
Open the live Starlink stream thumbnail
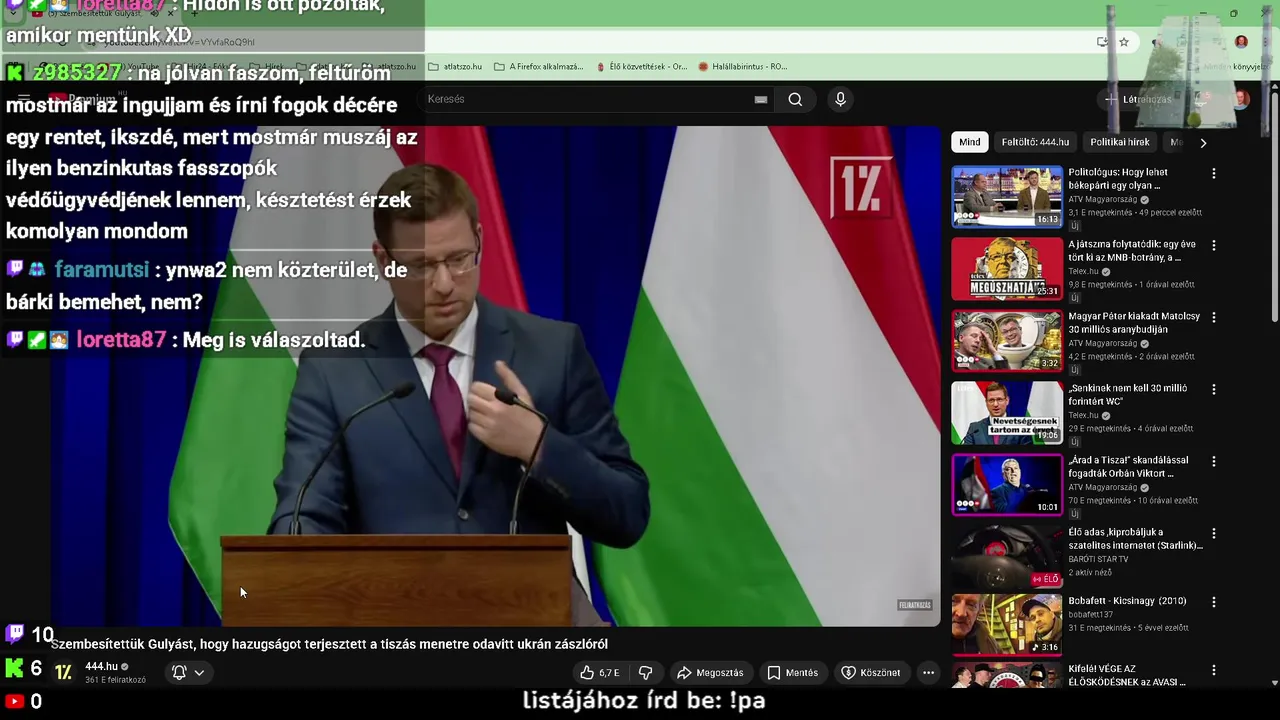[x=1007, y=557]
